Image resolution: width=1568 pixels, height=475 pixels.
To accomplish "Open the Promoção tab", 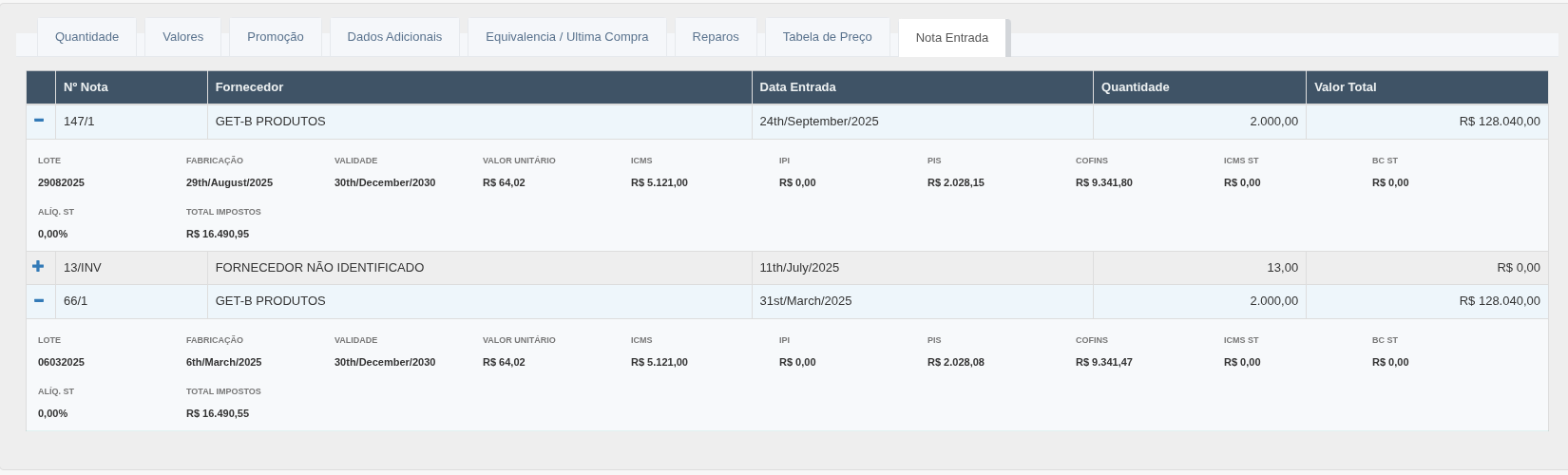I will coord(276,37).
